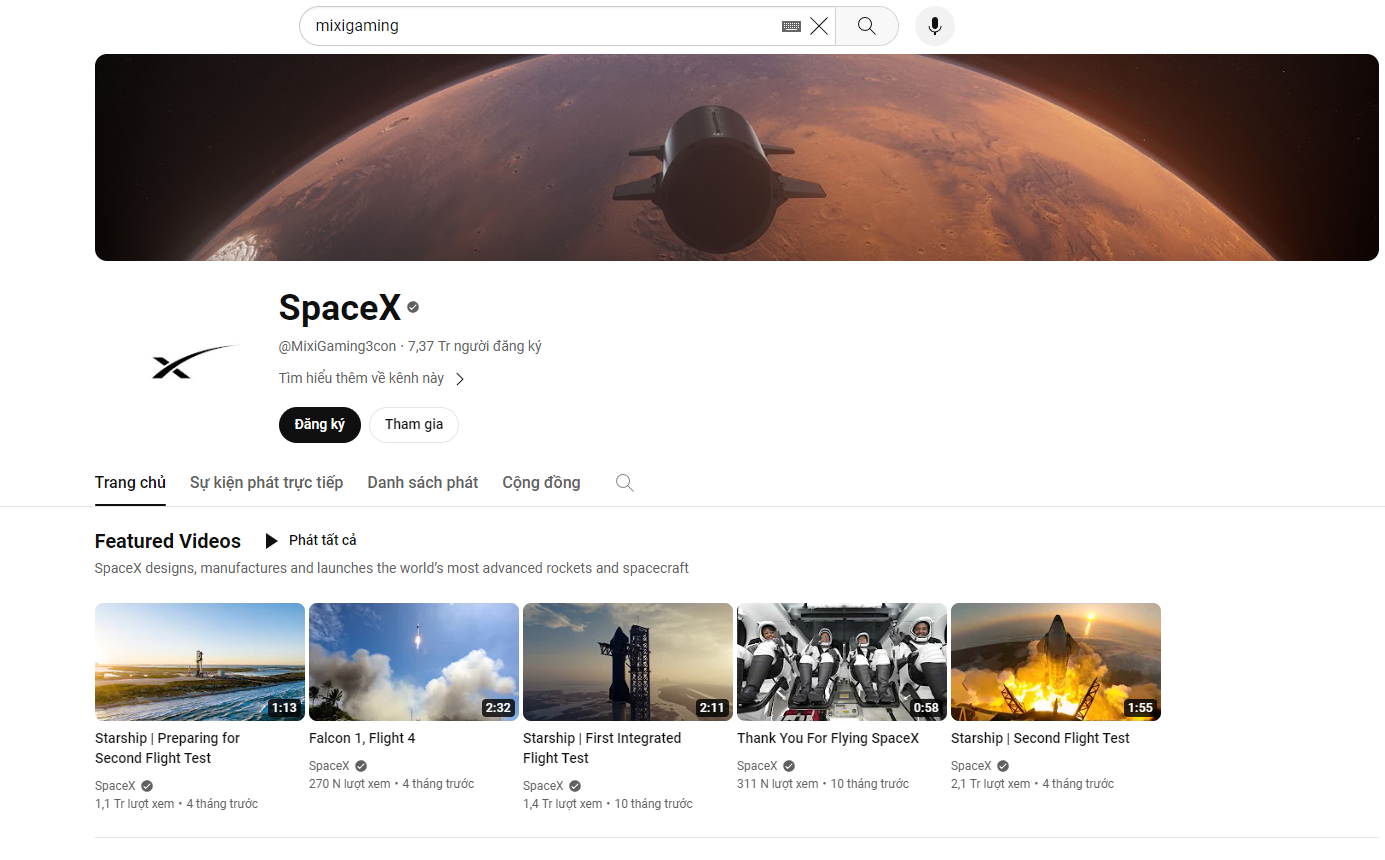This screenshot has height=860, width=1385.
Task: Expand Tìm hiểu thêm về kênh này
Action: click(363, 377)
